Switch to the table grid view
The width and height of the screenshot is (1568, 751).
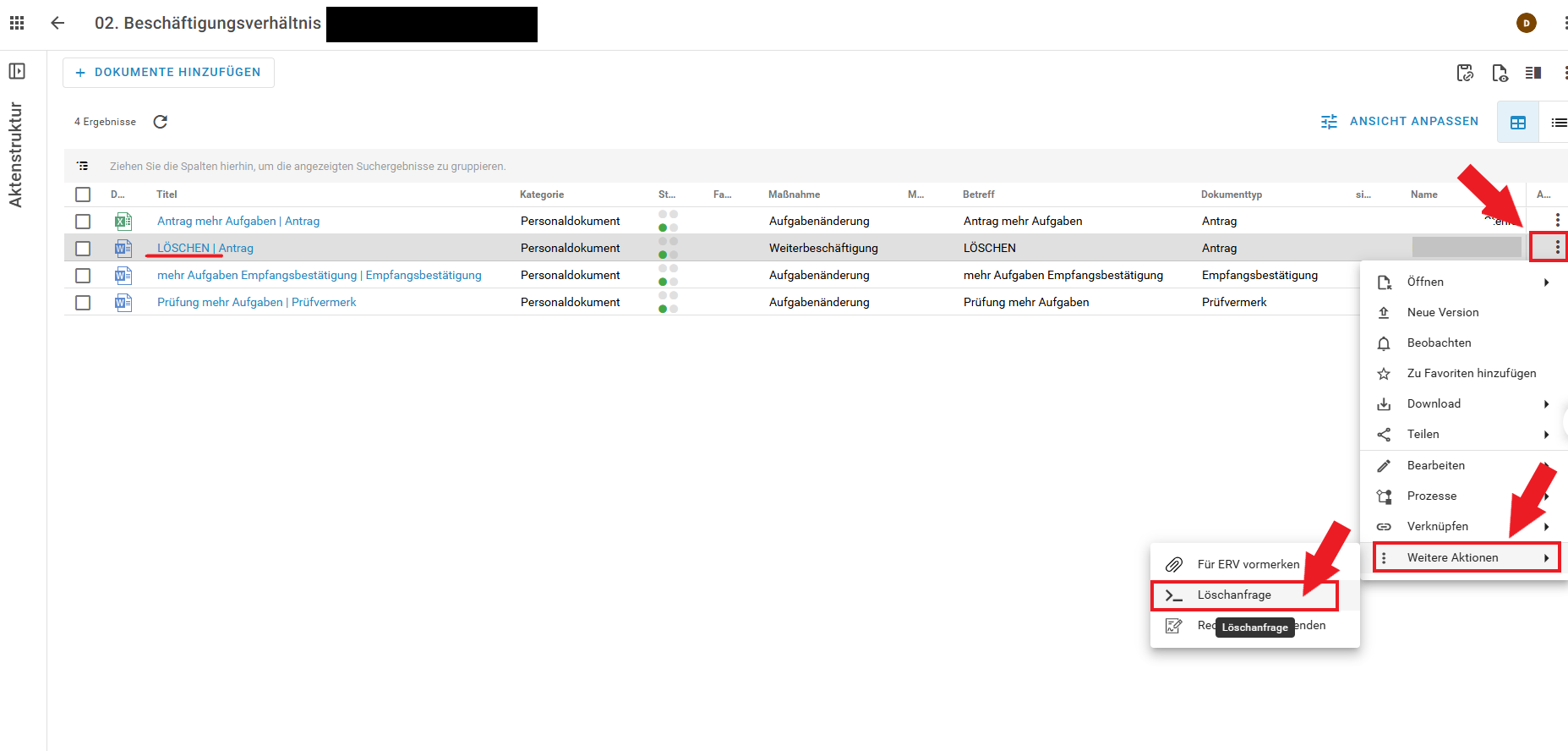(x=1517, y=123)
